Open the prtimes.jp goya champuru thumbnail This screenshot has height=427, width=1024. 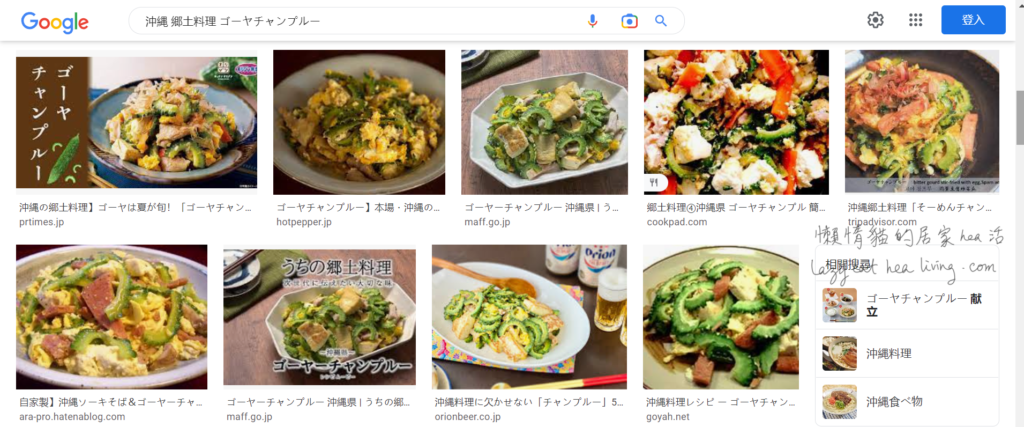(136, 122)
